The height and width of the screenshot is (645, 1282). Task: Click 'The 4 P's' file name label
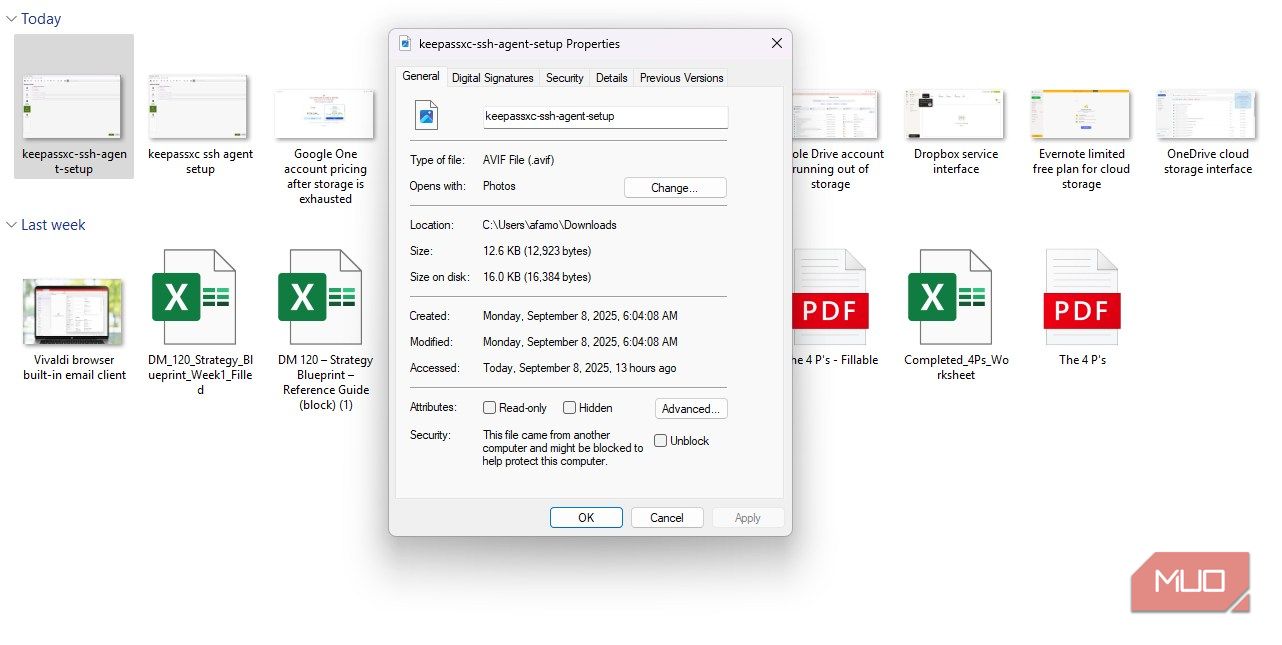1082,360
